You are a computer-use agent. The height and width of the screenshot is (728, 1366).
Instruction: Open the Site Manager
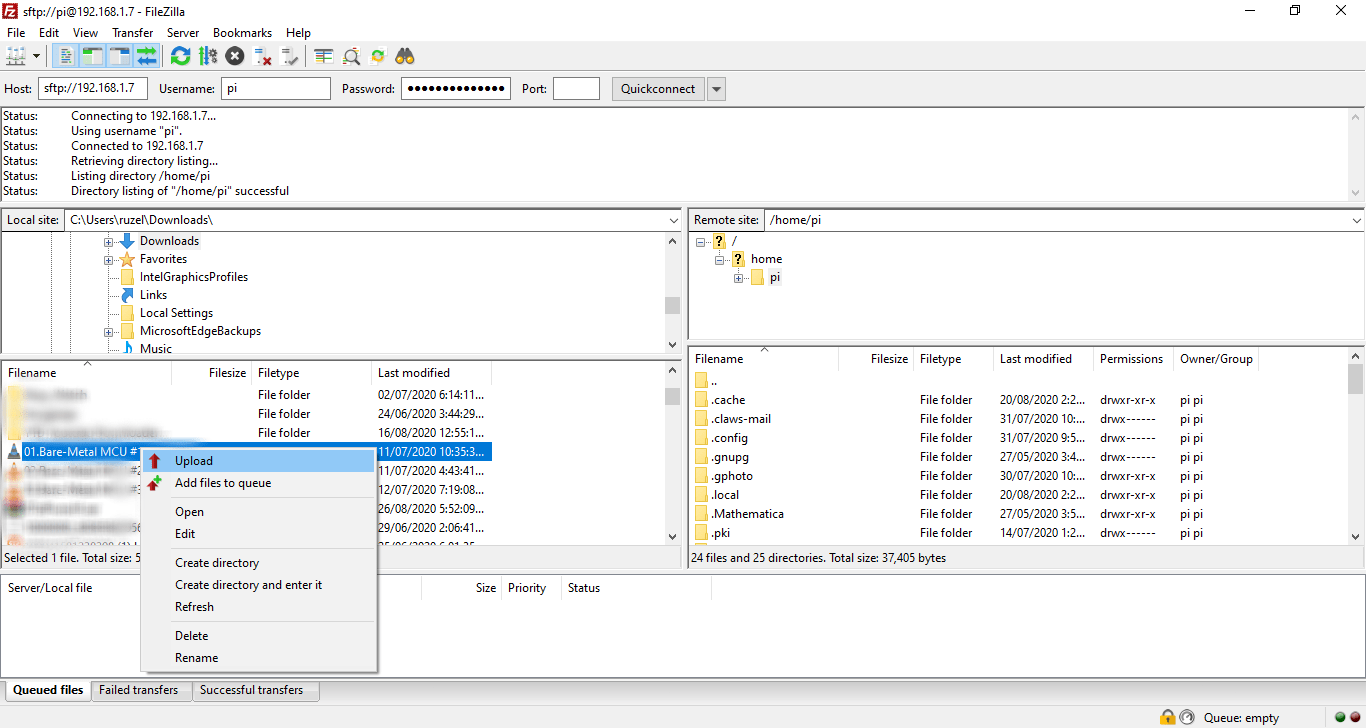tap(15, 56)
